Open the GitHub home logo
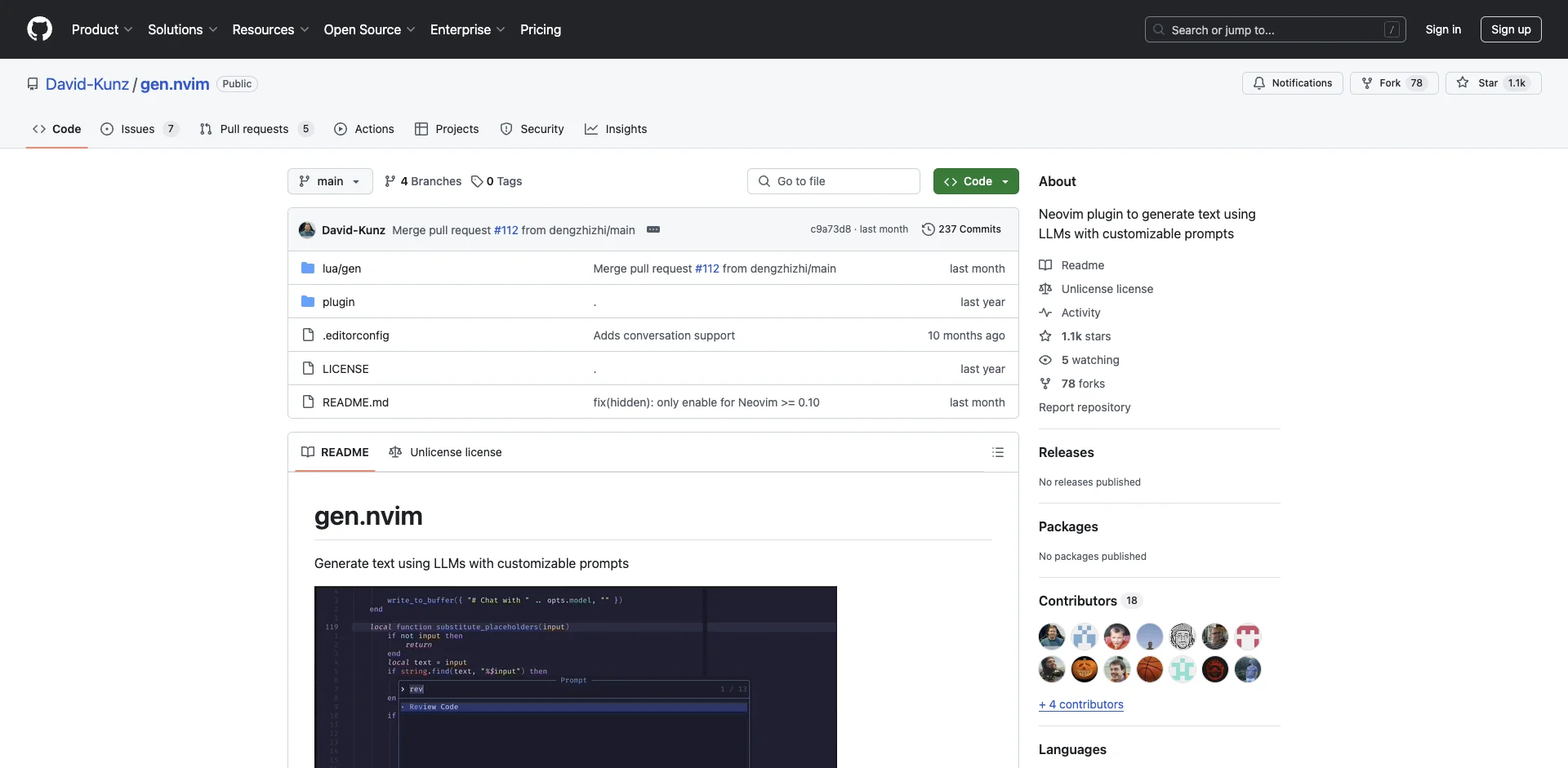This screenshot has width=1568, height=768. pyautogui.click(x=39, y=29)
